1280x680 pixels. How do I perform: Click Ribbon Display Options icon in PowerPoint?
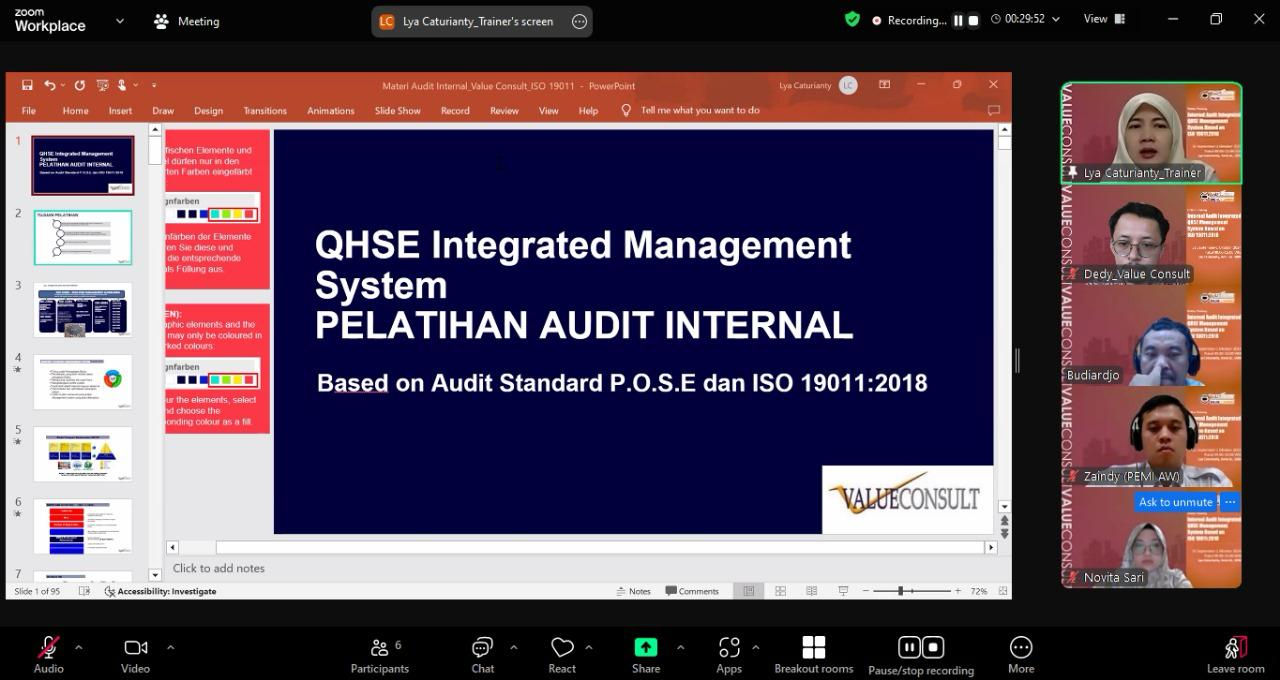coord(884,85)
